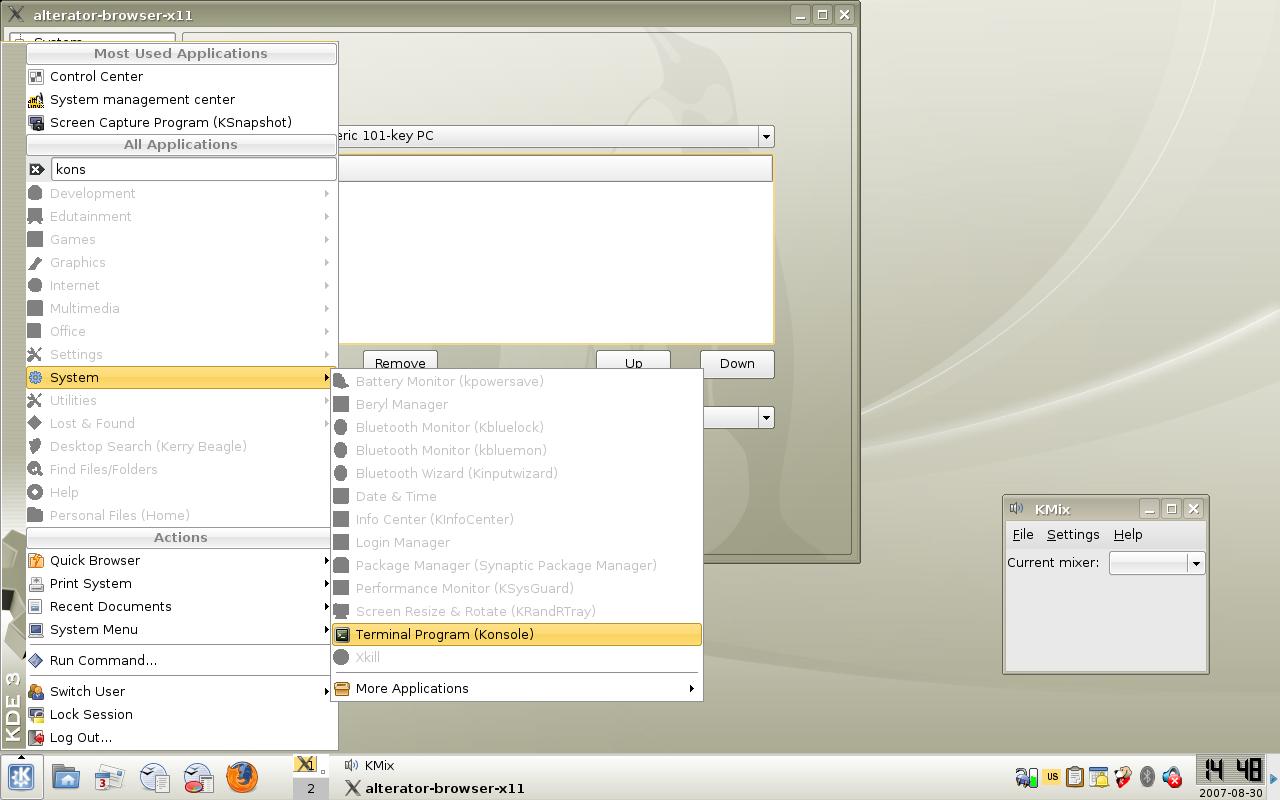Click the Bluetooth tray icon
The height and width of the screenshot is (800, 1280).
coord(1147,777)
